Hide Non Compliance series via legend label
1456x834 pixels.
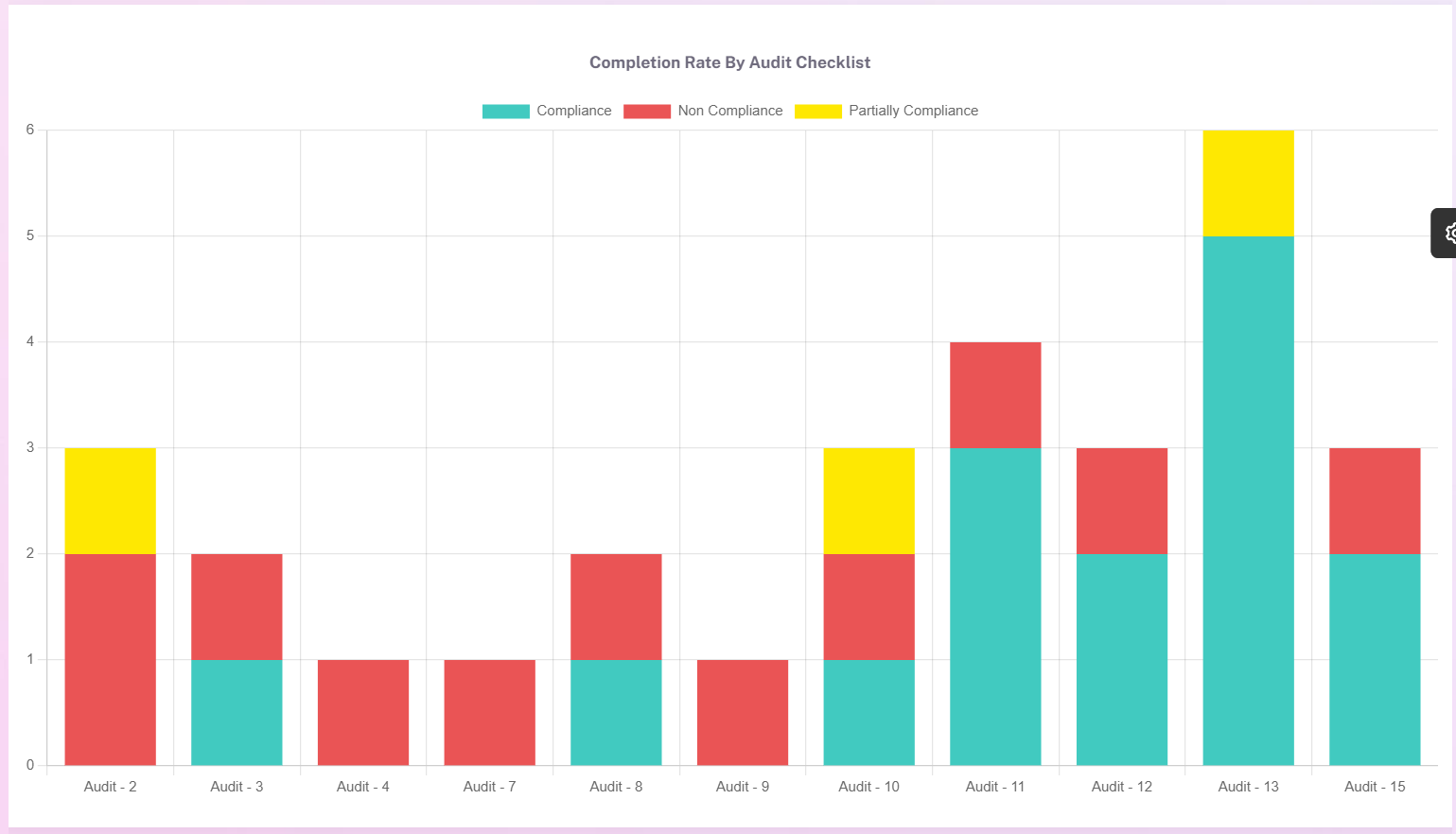coord(729,111)
